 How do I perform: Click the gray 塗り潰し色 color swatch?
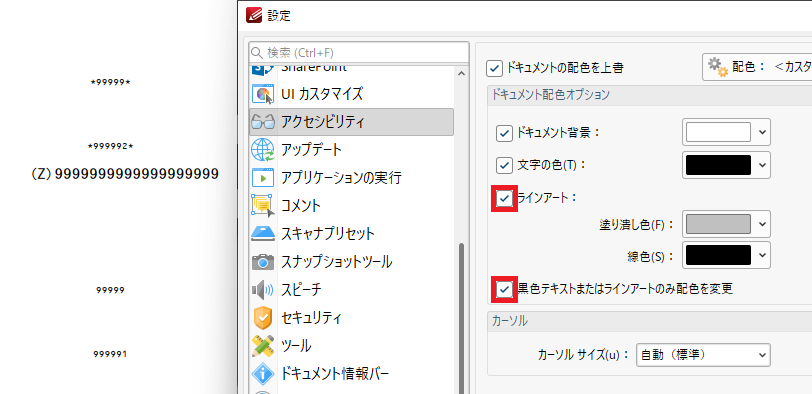(x=718, y=224)
